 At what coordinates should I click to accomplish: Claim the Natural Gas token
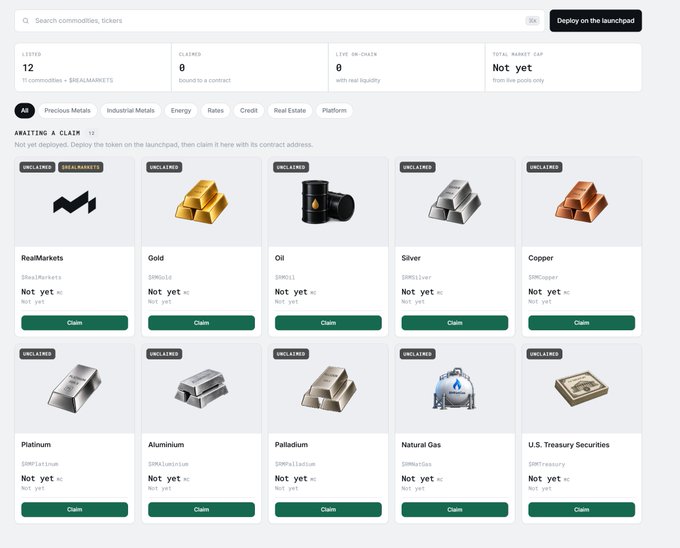(x=455, y=509)
